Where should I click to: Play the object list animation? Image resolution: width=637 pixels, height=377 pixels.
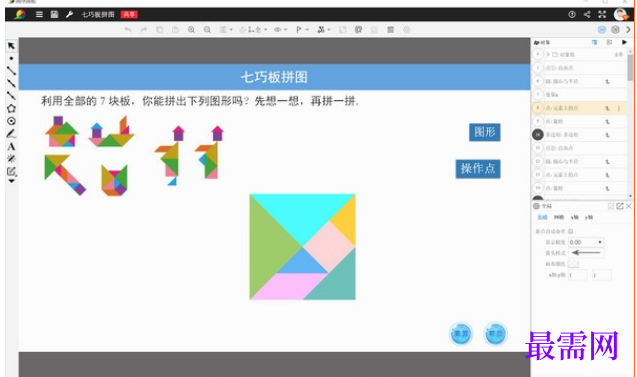(624, 42)
